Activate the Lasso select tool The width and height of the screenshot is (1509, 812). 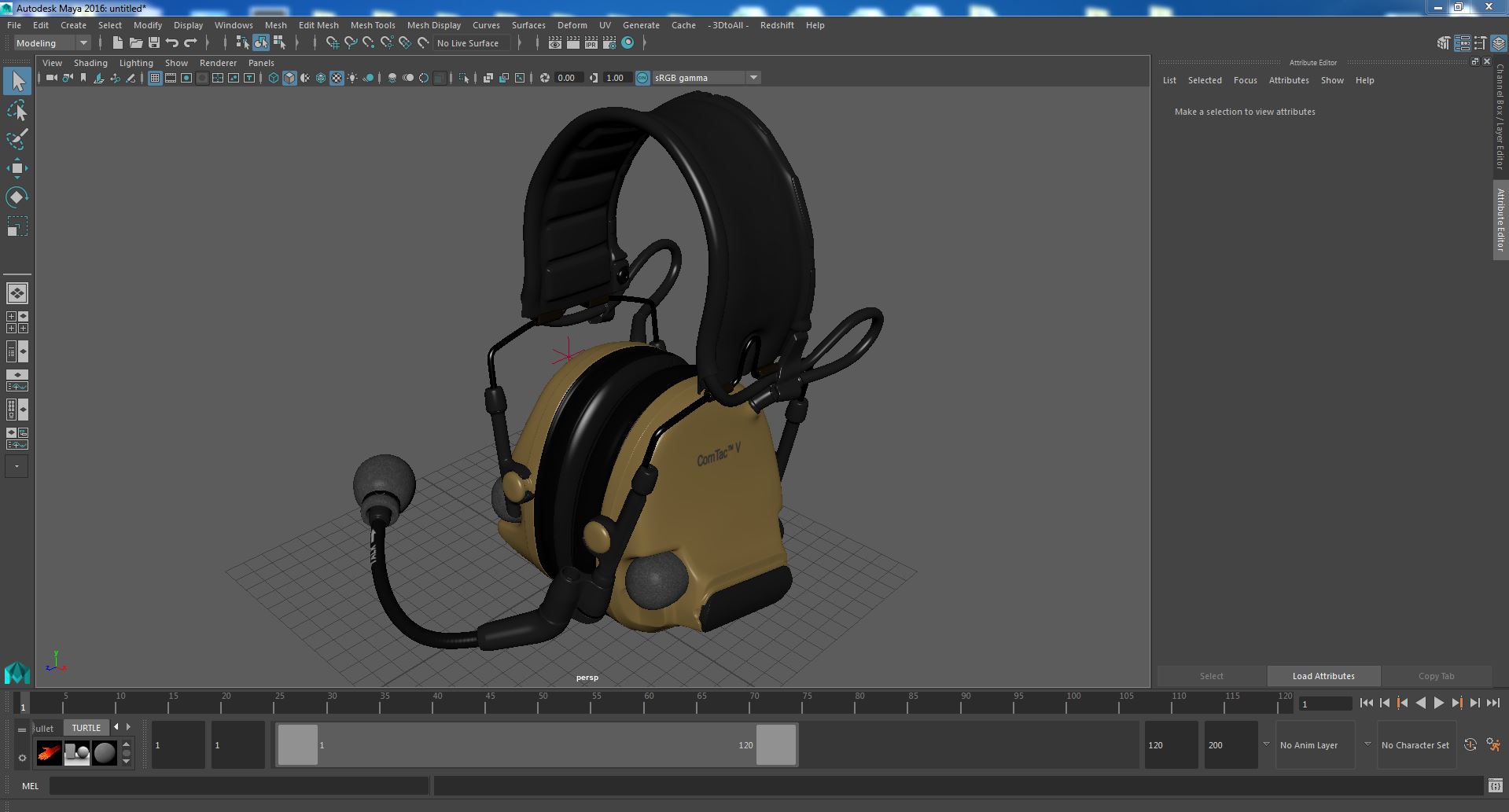(17, 110)
